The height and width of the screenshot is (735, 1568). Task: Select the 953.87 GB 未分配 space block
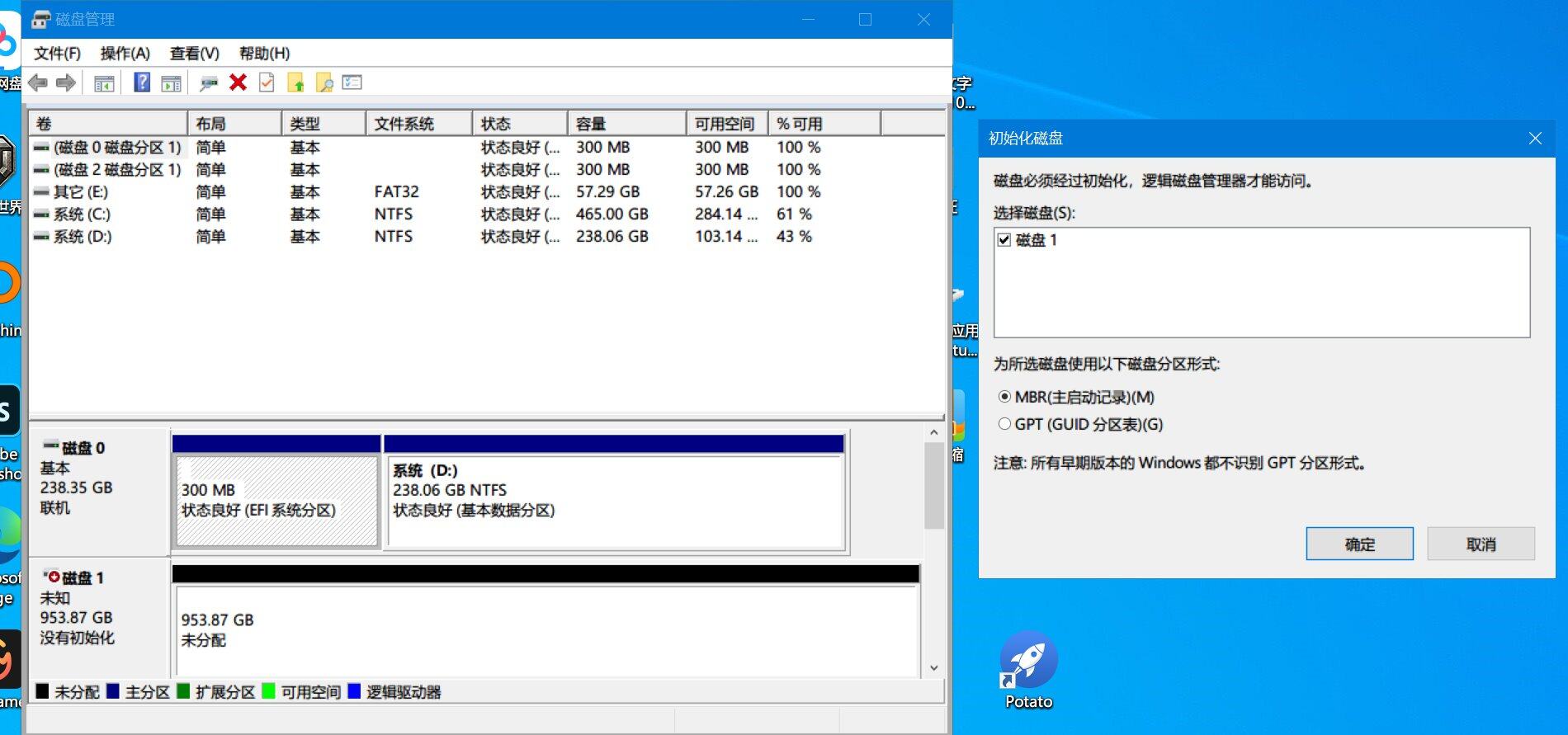click(546, 631)
